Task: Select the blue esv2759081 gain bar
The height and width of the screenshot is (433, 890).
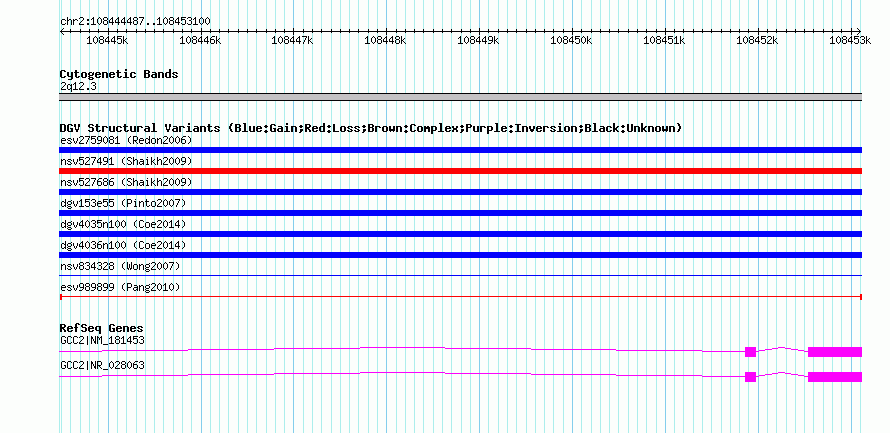Action: point(460,150)
